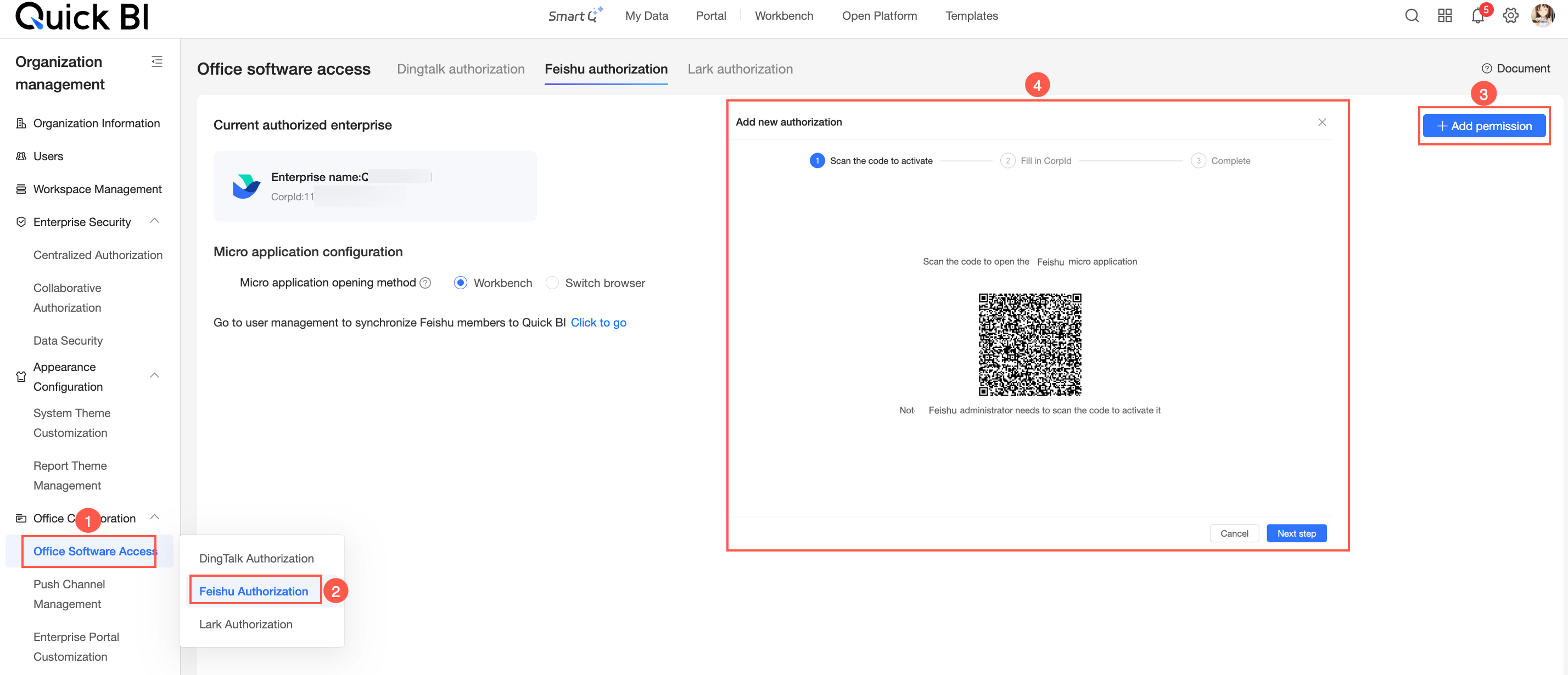Open the notifications bell icon
This screenshot has width=1568, height=675.
click(1478, 16)
